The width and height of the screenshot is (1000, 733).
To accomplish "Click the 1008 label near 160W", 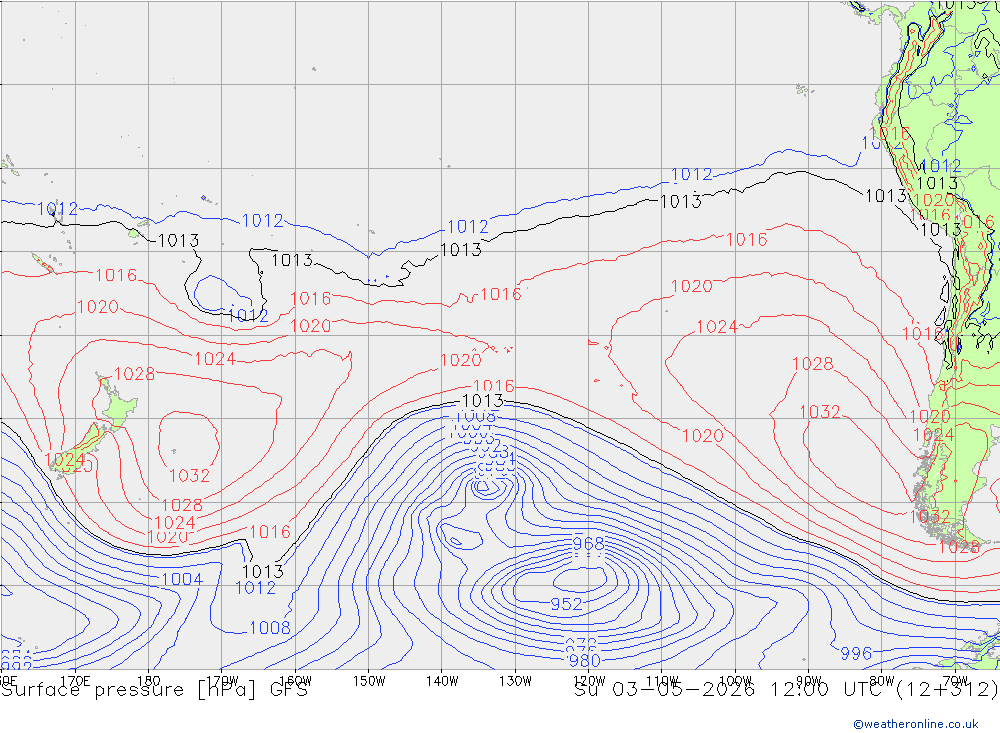I will [270, 628].
